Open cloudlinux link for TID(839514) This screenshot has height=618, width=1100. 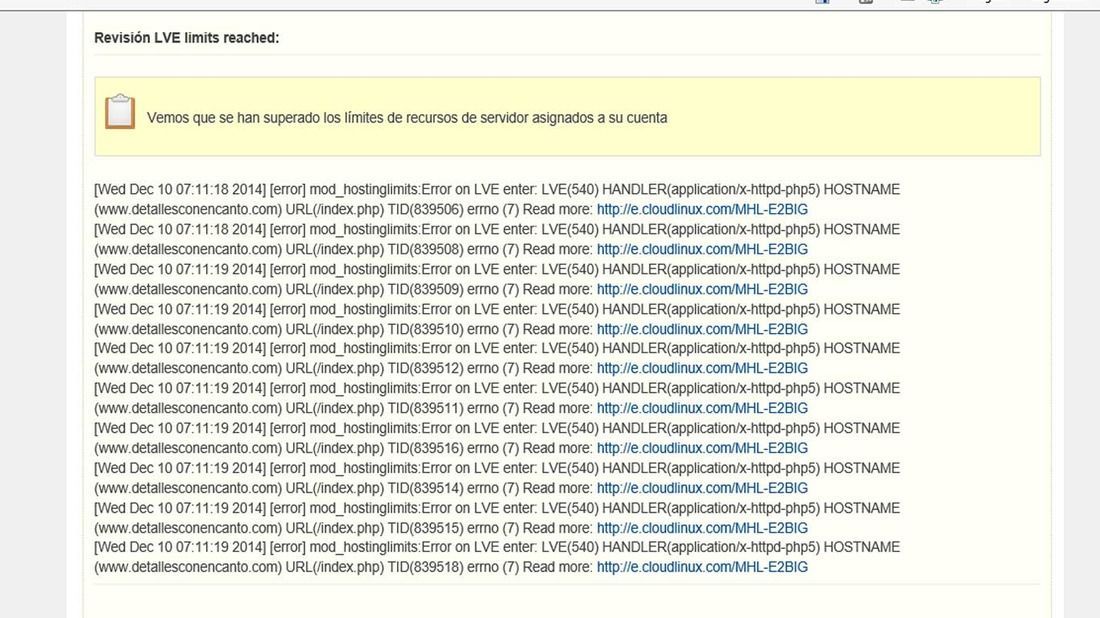(x=702, y=488)
